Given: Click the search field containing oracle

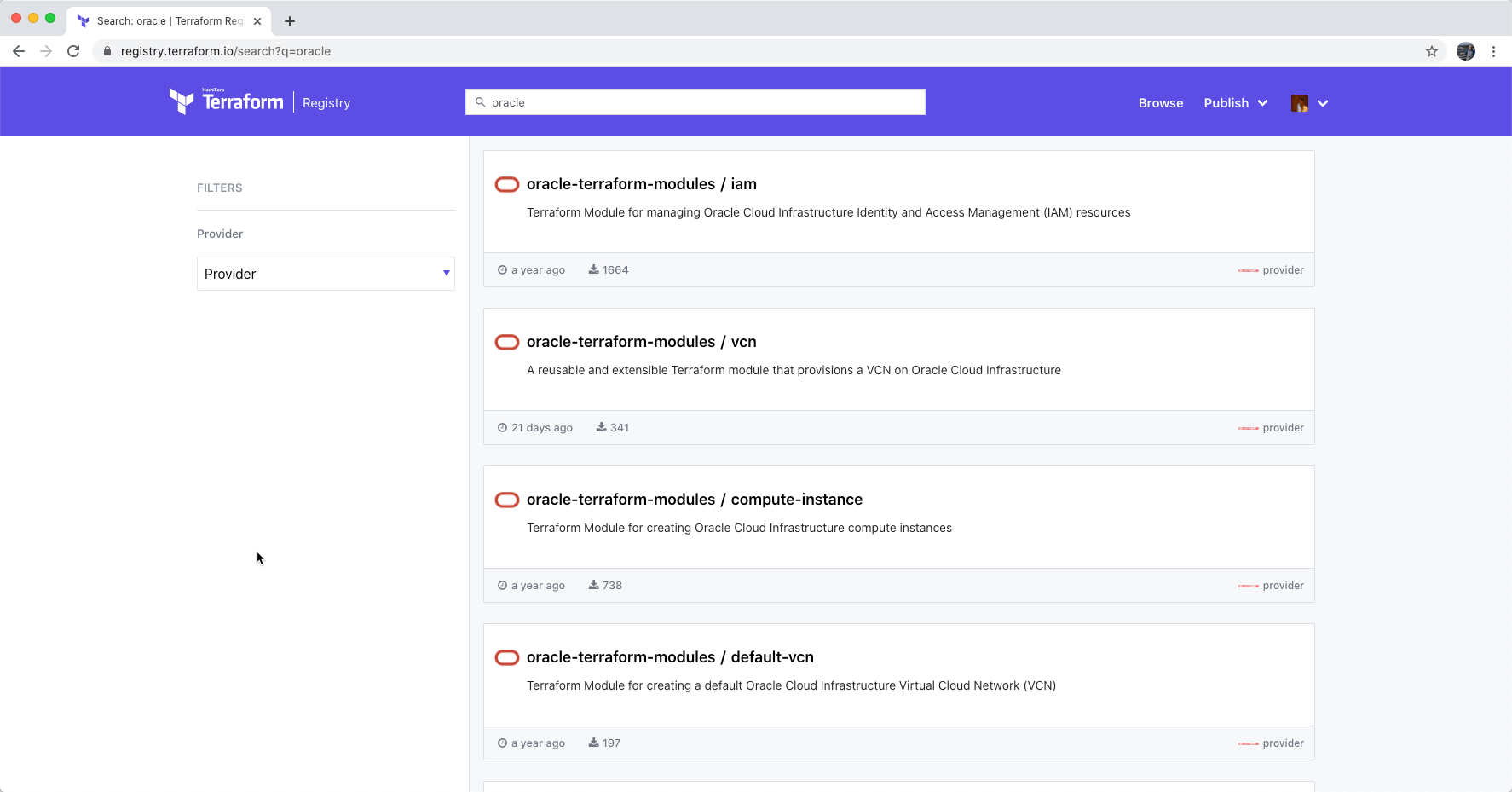Looking at the screenshot, I should click(695, 102).
